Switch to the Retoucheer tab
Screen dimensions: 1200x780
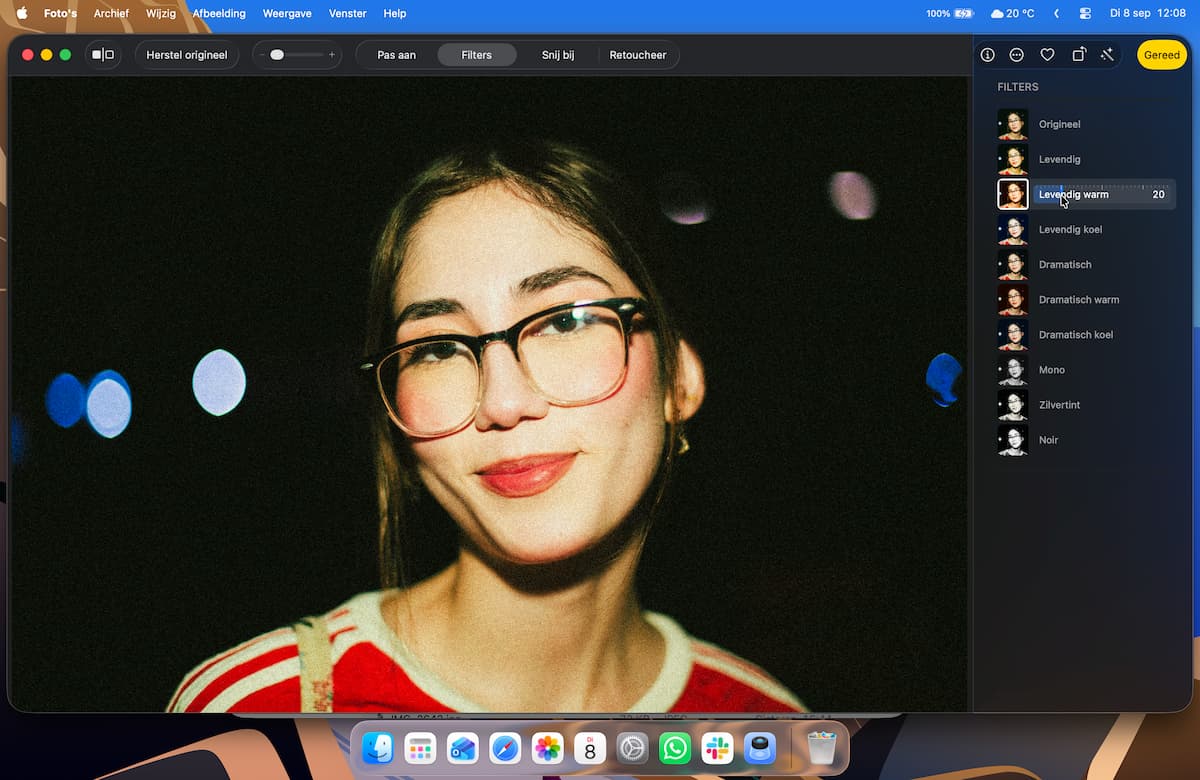(638, 55)
